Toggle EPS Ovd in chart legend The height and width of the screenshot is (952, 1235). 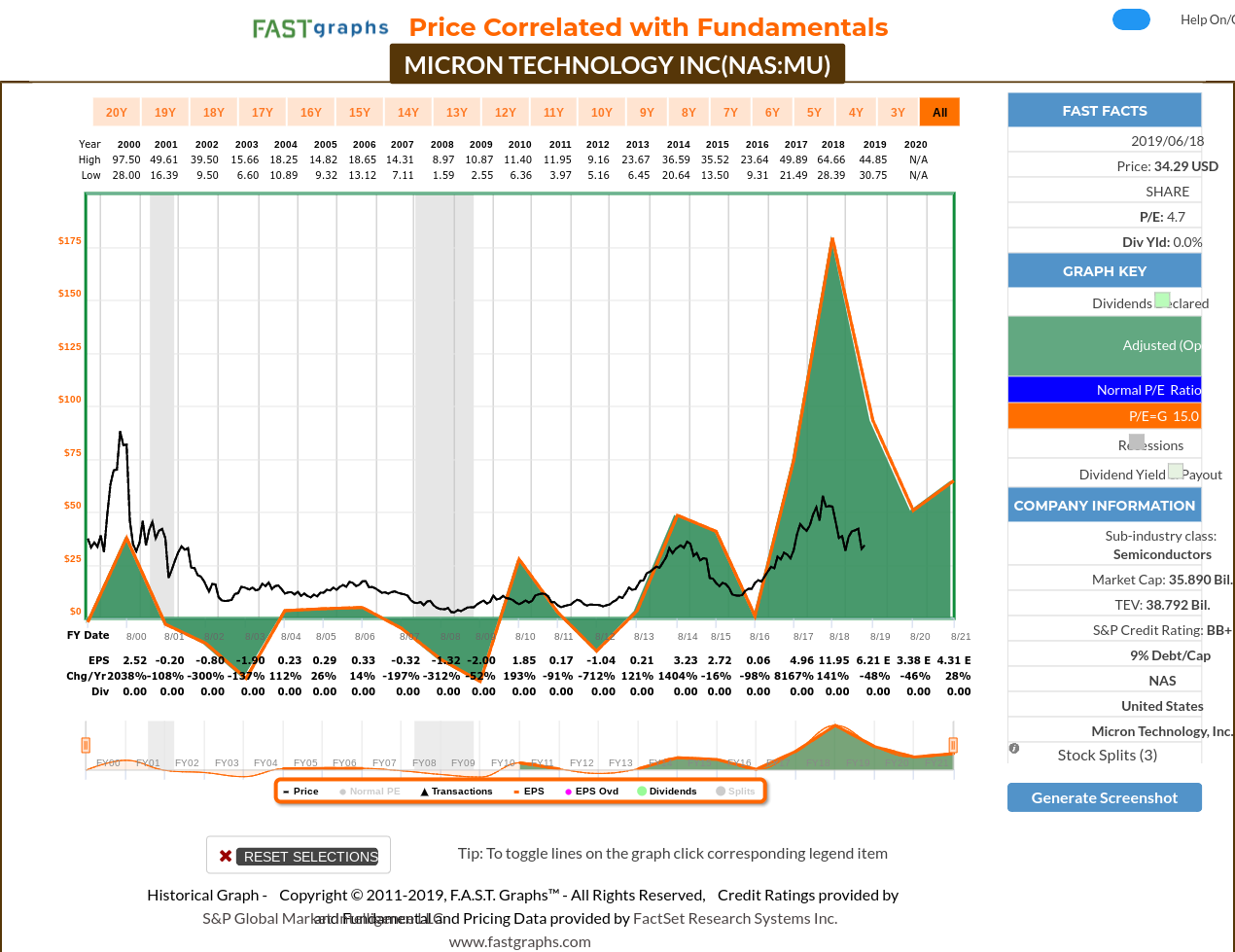pos(591,792)
